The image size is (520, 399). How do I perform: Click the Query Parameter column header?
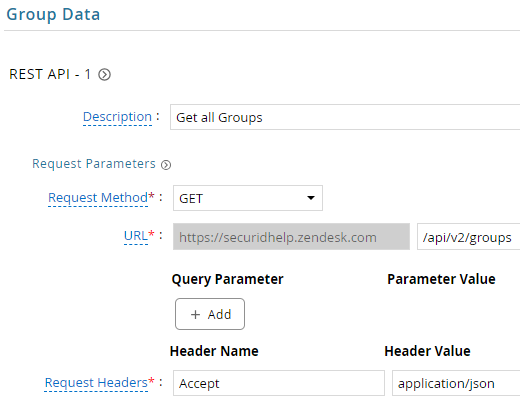pos(227,279)
